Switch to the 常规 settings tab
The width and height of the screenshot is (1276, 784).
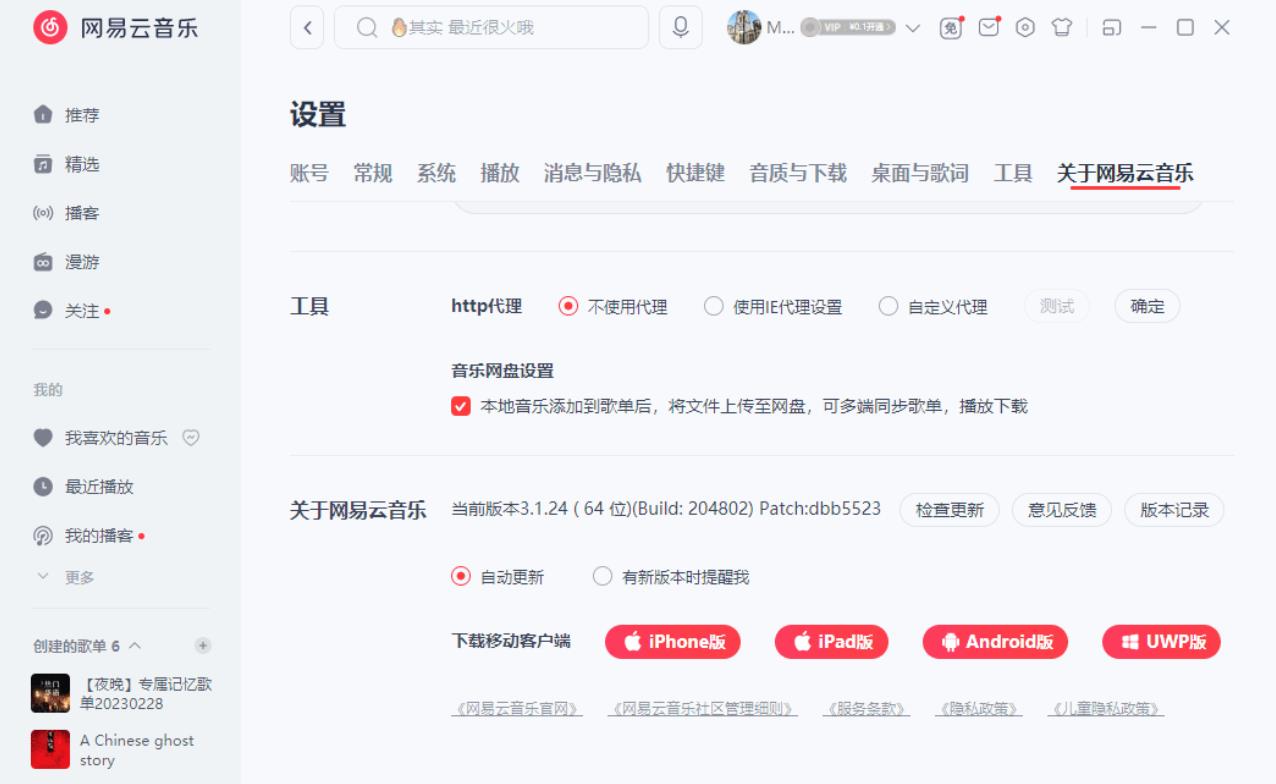(373, 173)
